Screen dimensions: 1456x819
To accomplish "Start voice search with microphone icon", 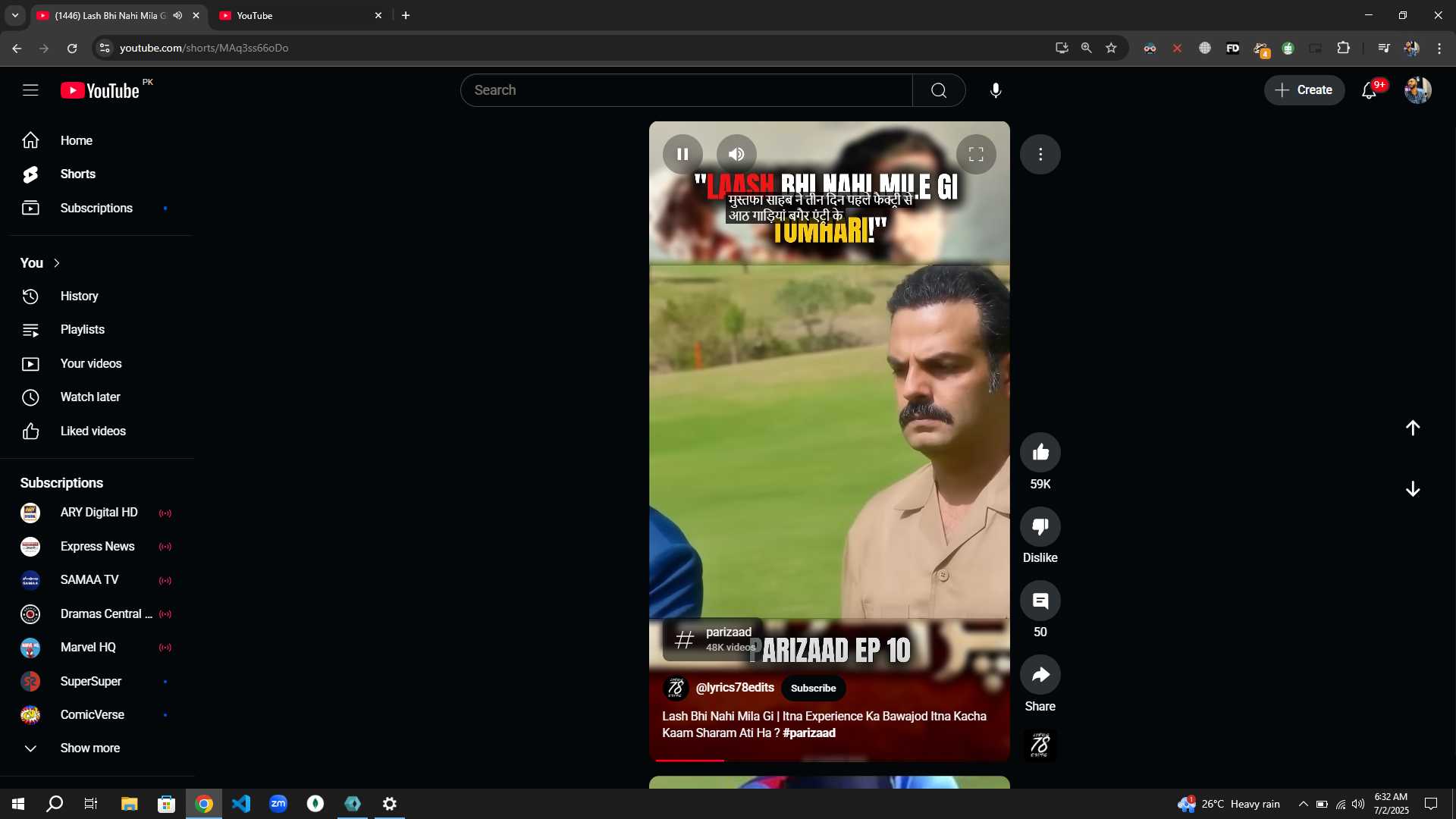I will click(996, 90).
